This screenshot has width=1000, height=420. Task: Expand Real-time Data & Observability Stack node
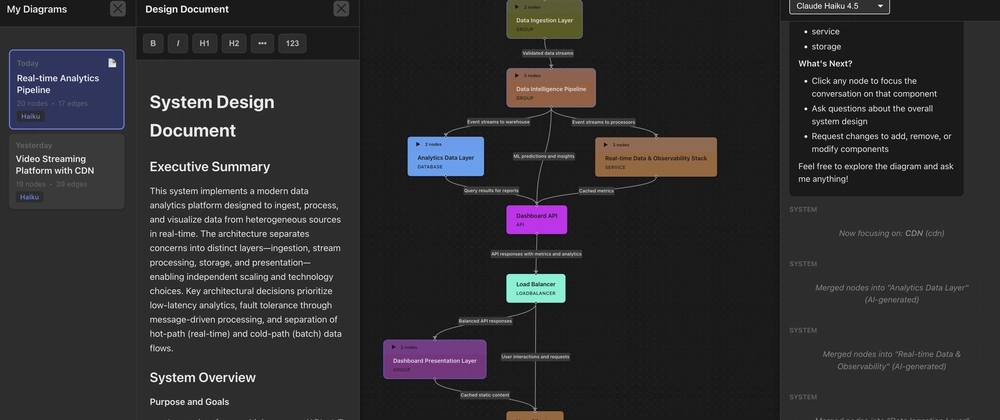[x=605, y=145]
